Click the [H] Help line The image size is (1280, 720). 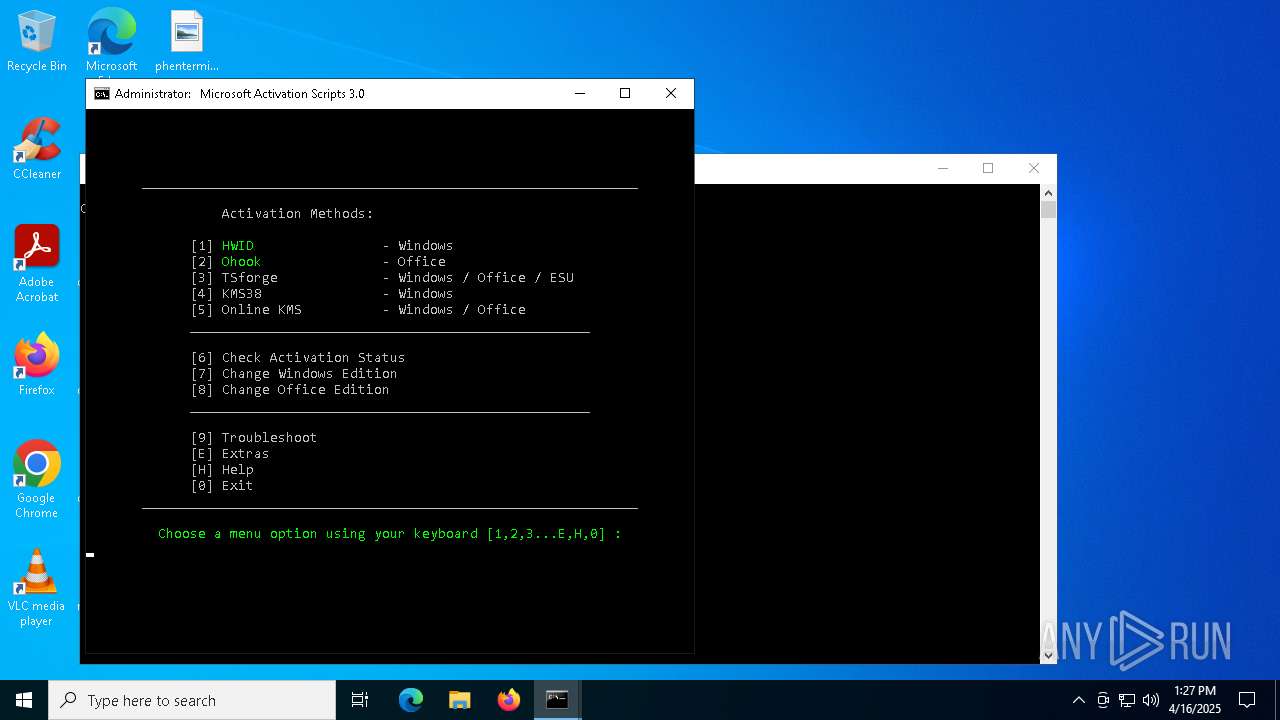pyautogui.click(x=222, y=469)
